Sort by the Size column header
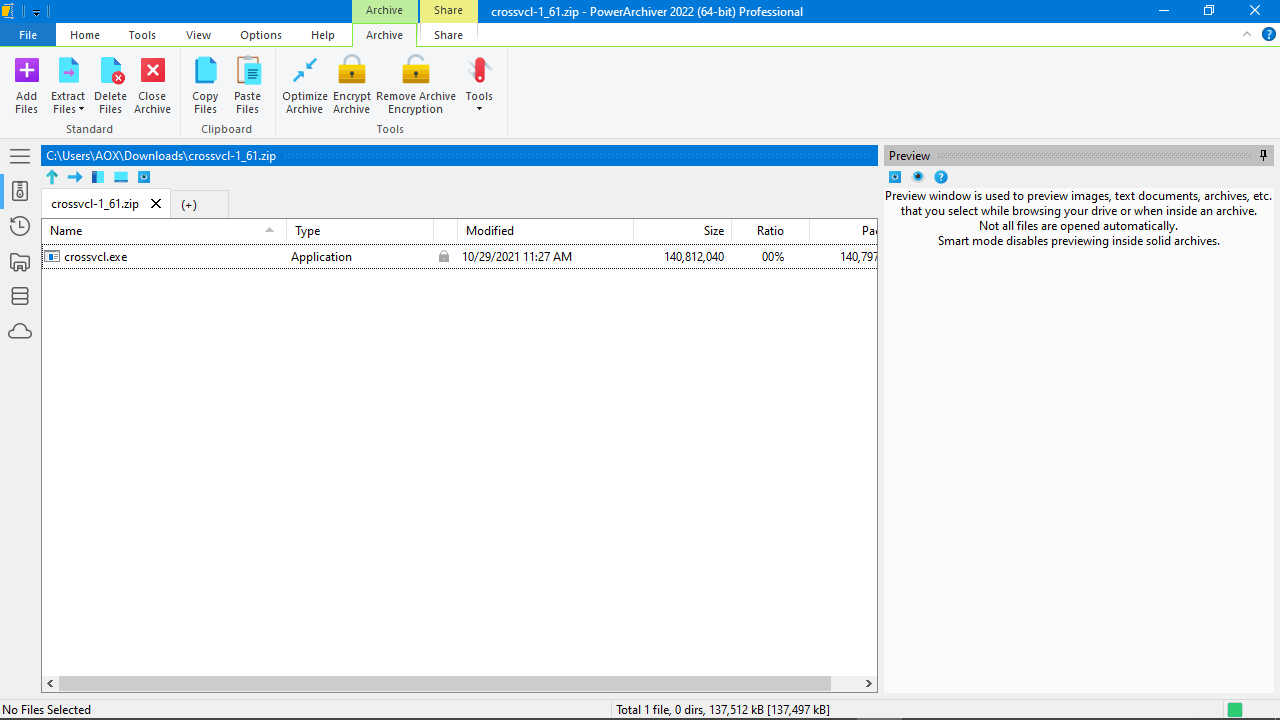Image resolution: width=1280 pixels, height=720 pixels. (x=683, y=231)
